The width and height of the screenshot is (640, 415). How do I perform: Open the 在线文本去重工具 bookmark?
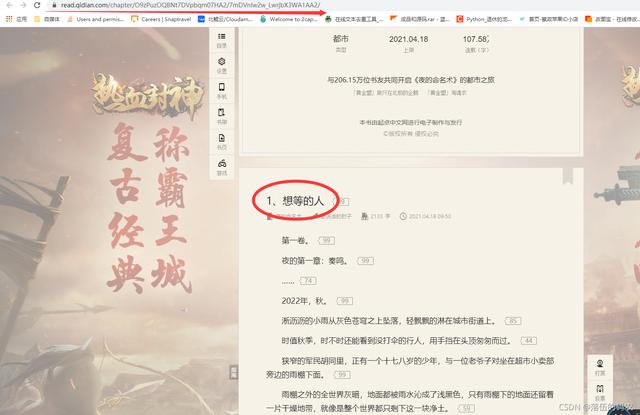[354, 19]
